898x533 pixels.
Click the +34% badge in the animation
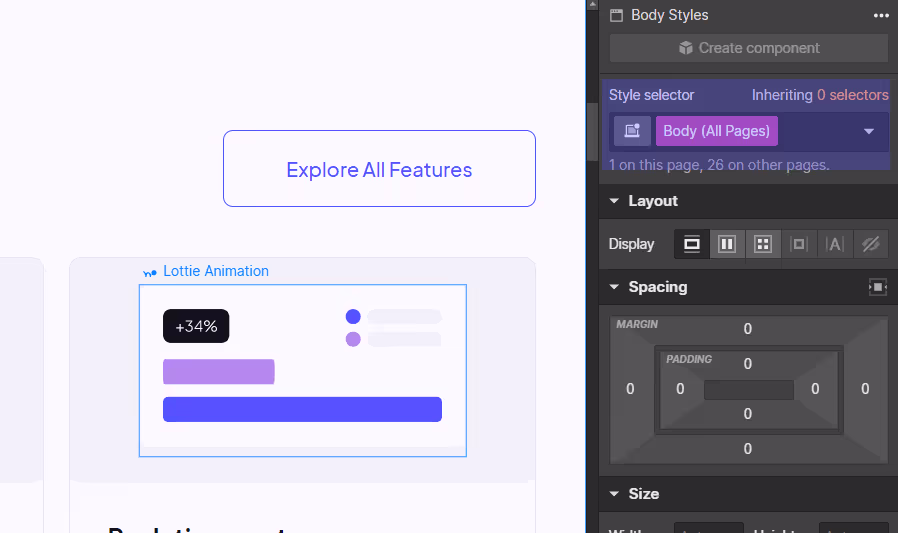[x=196, y=326]
